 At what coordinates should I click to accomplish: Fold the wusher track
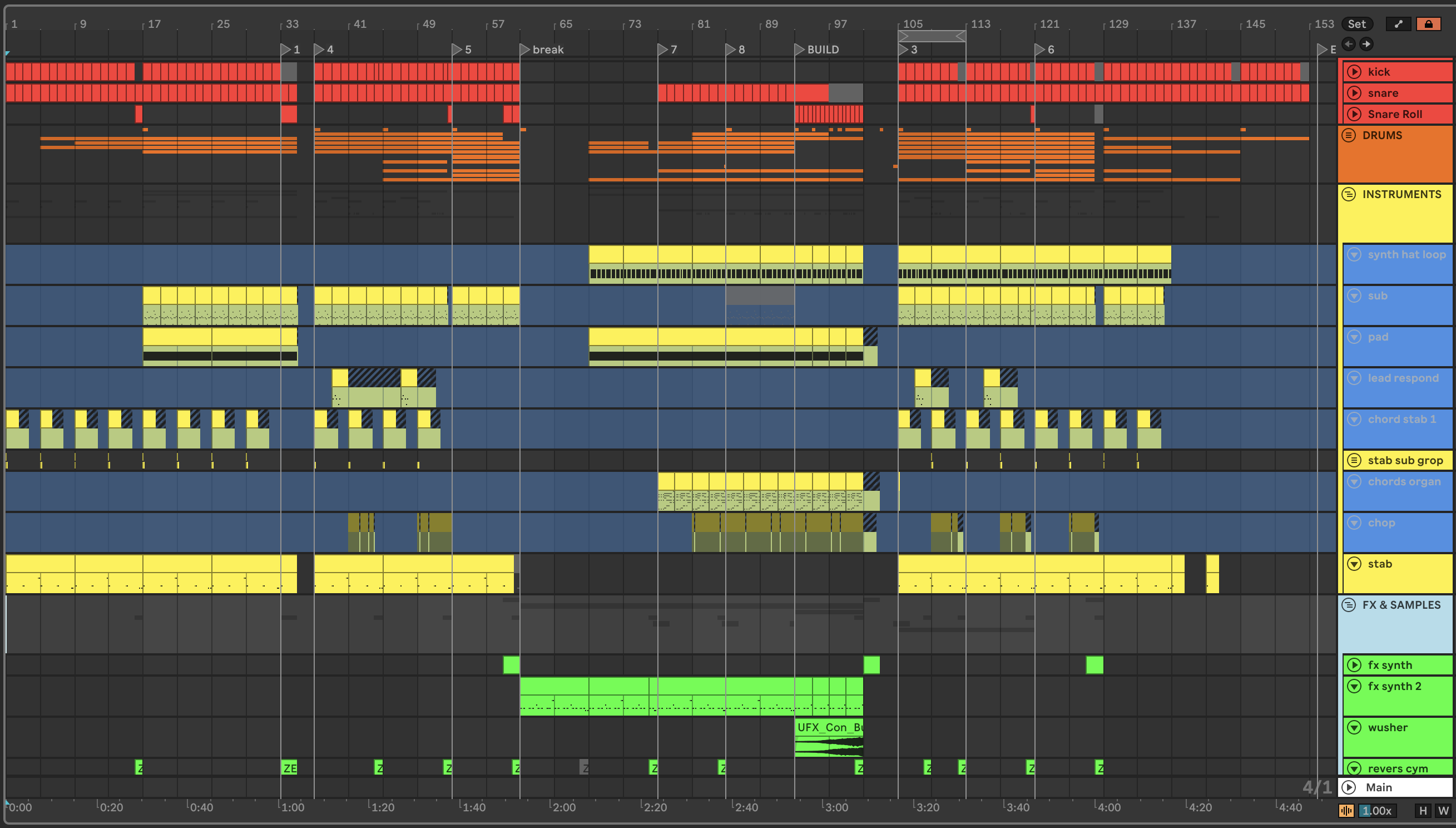(x=1354, y=727)
